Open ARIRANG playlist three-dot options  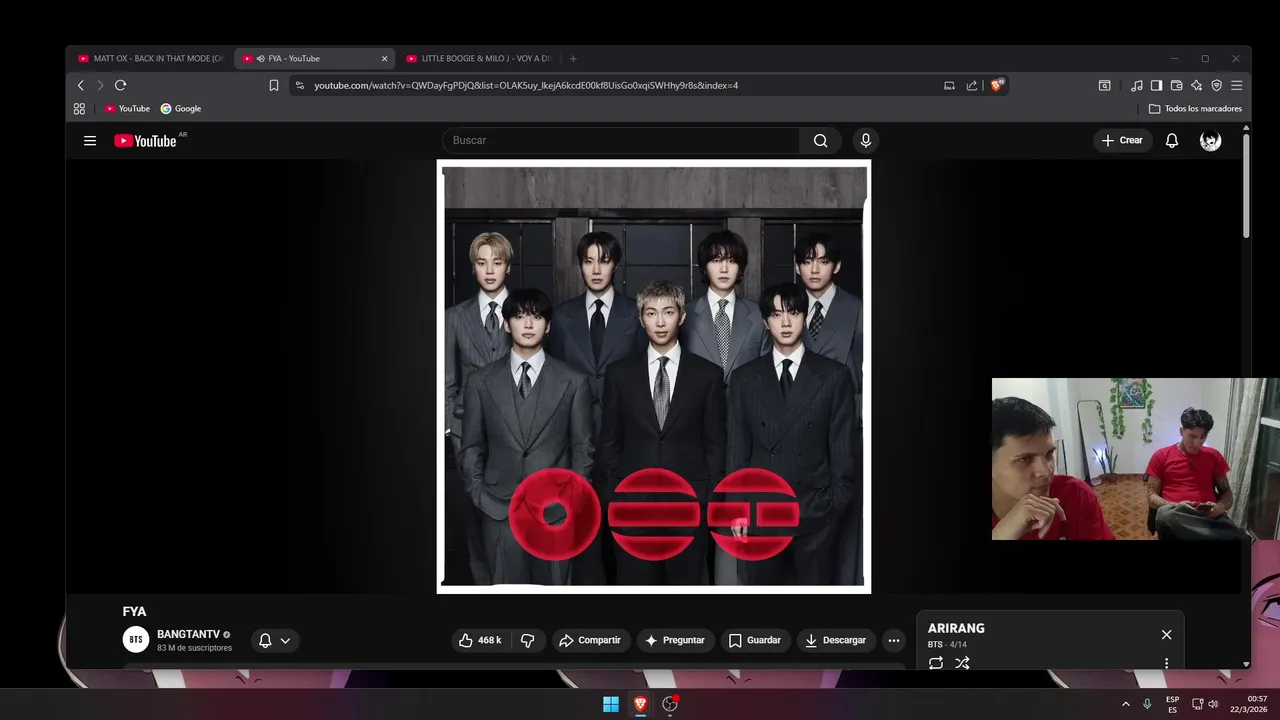[1166, 663]
